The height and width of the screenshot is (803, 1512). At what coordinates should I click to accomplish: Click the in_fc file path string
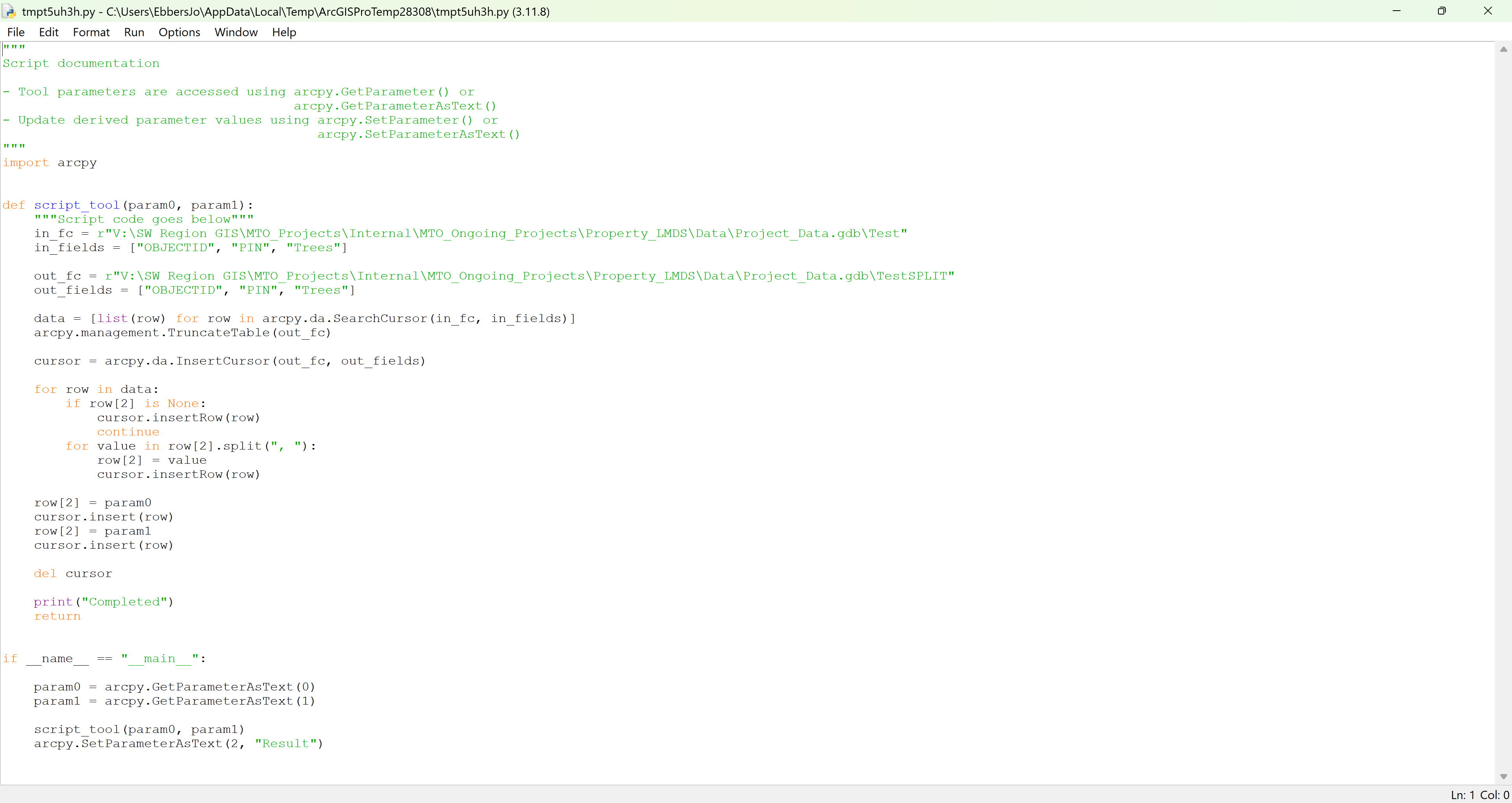[499, 233]
